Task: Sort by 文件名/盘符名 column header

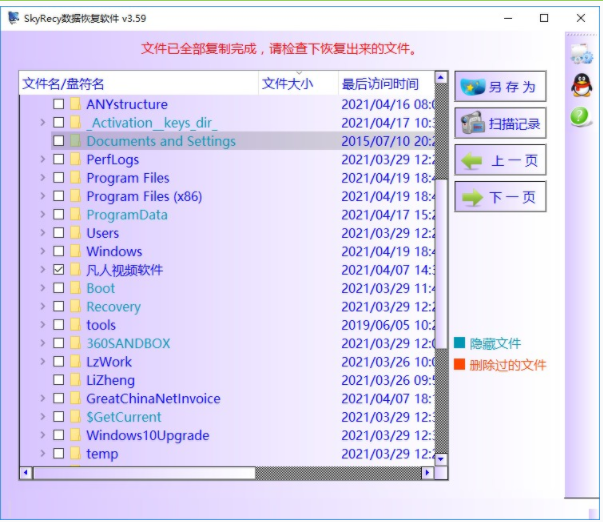Action: tap(138, 83)
